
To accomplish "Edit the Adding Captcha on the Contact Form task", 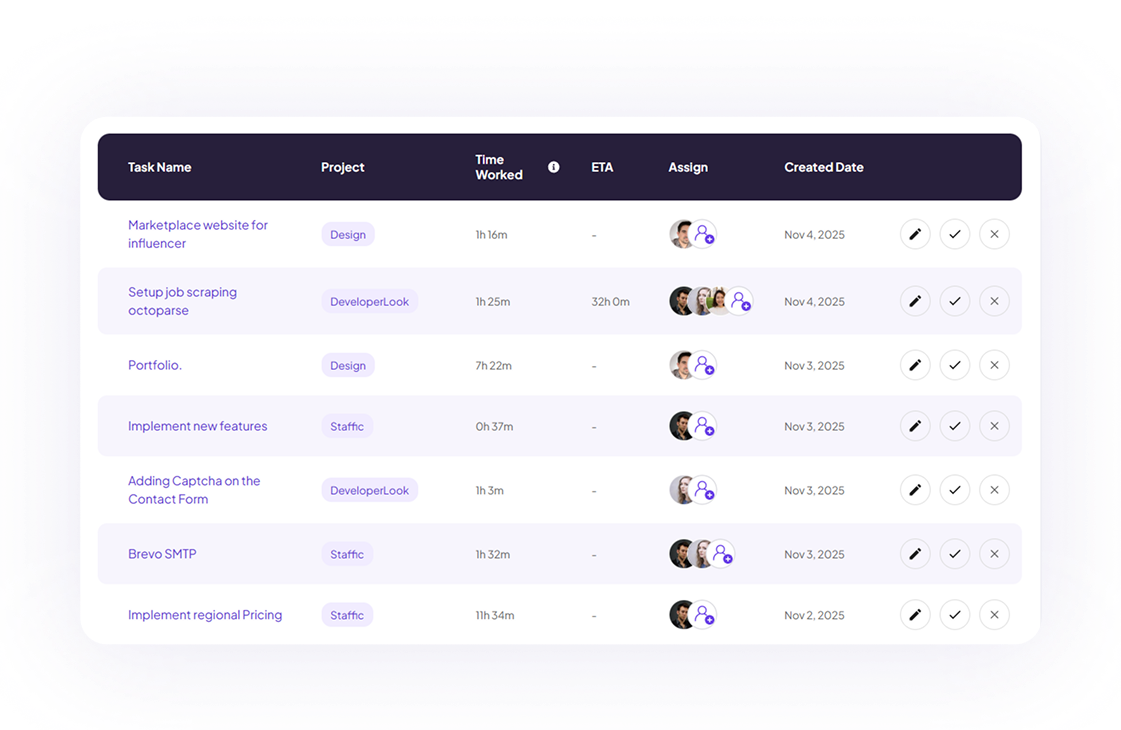I will click(915, 490).
